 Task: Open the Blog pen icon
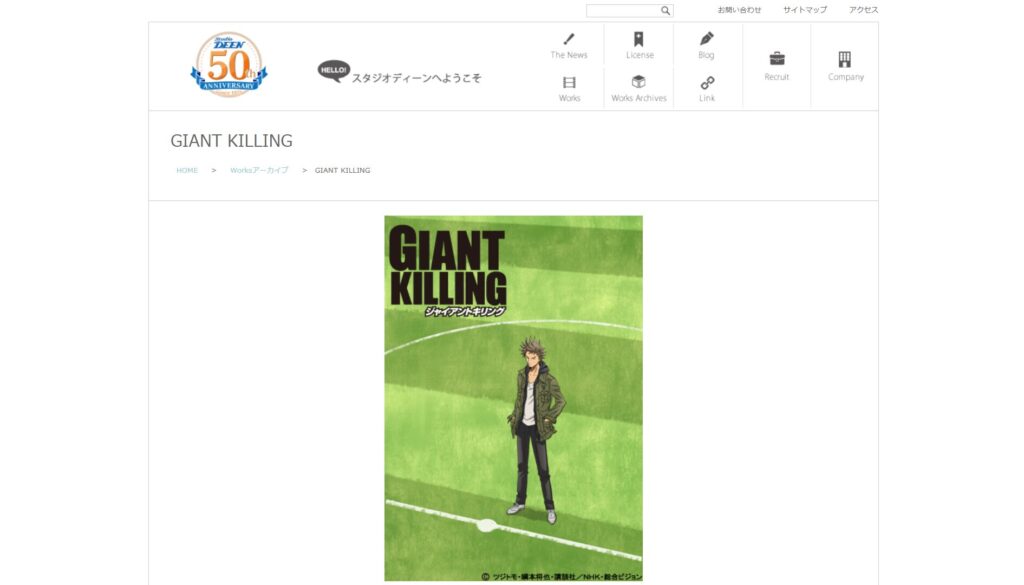pos(707,39)
